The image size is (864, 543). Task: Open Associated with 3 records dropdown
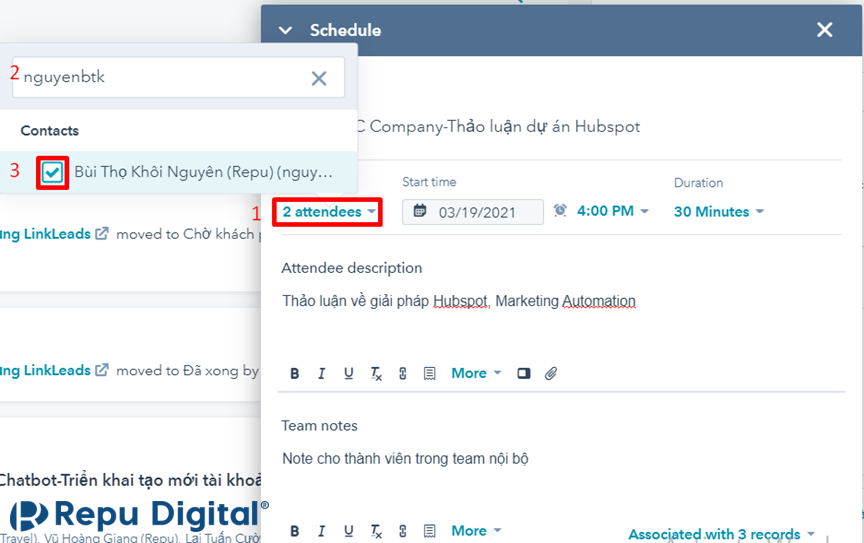(x=721, y=534)
